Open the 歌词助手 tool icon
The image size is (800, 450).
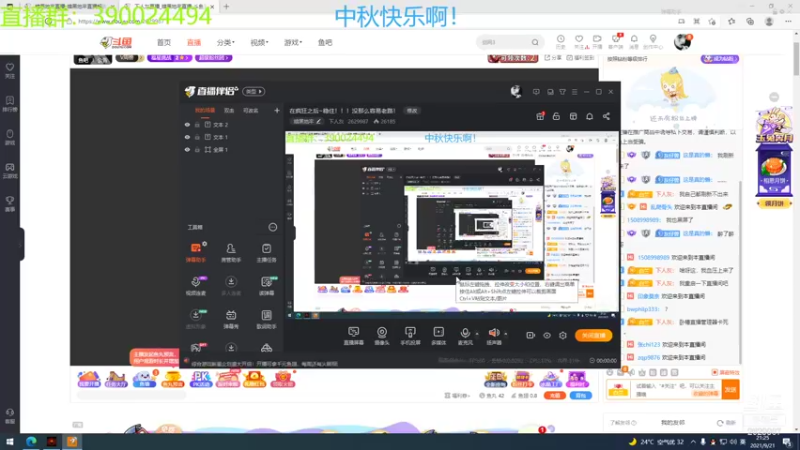pos(266,319)
